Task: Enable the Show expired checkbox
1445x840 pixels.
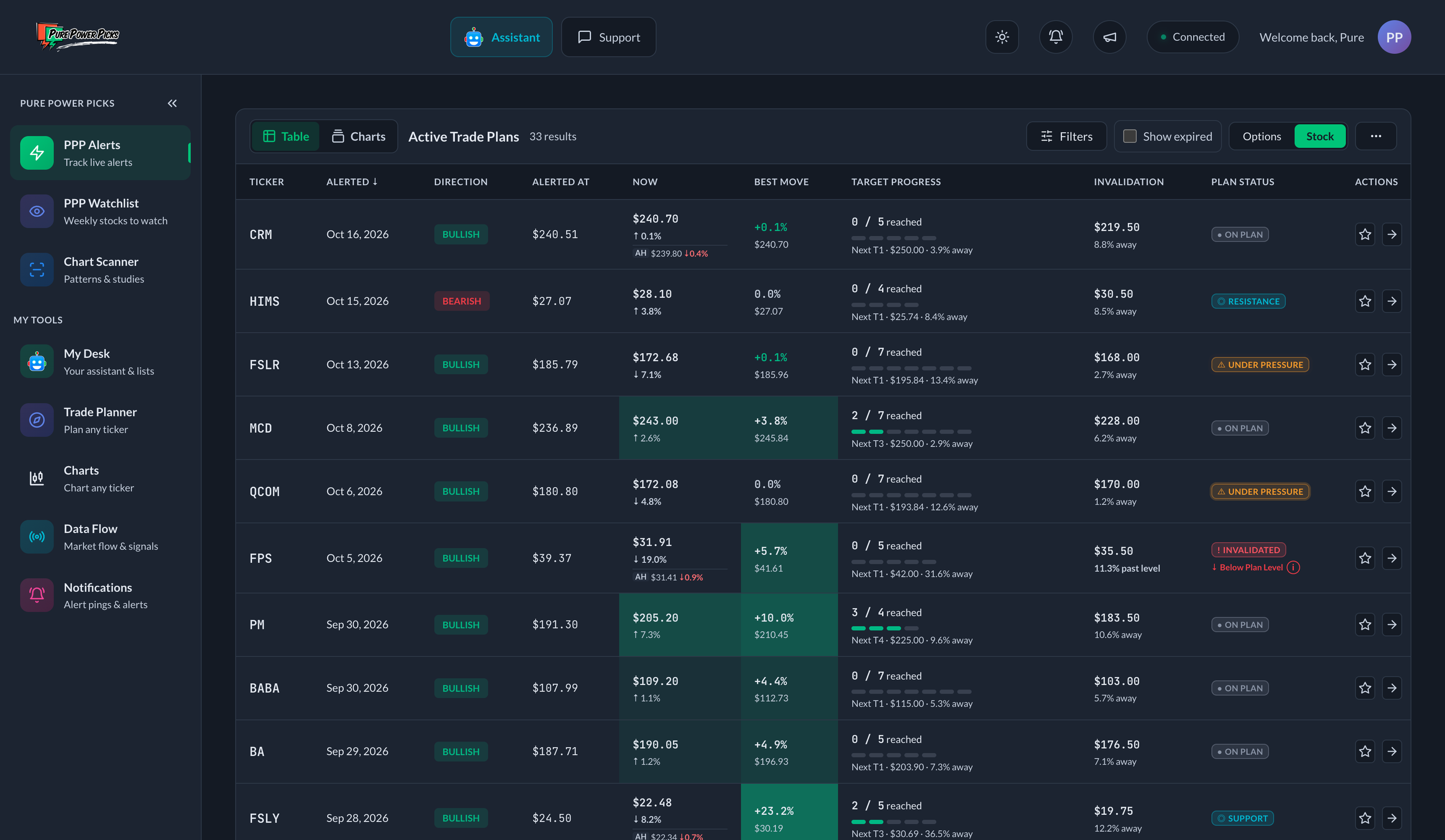Action: click(1130, 136)
